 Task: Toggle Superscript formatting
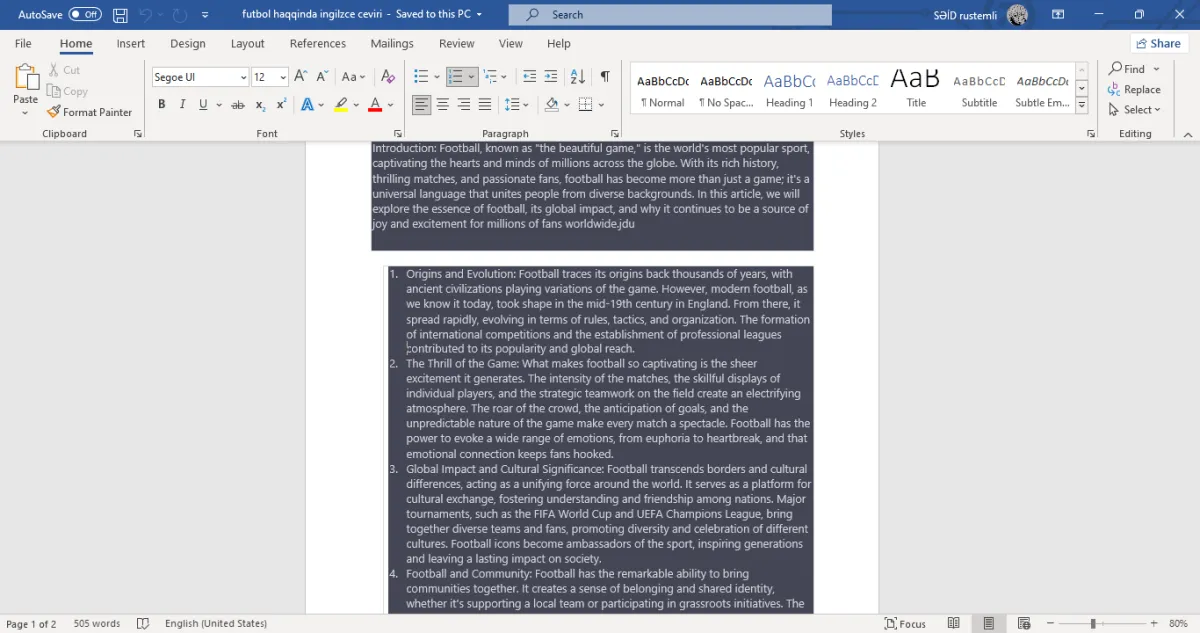tap(281, 105)
